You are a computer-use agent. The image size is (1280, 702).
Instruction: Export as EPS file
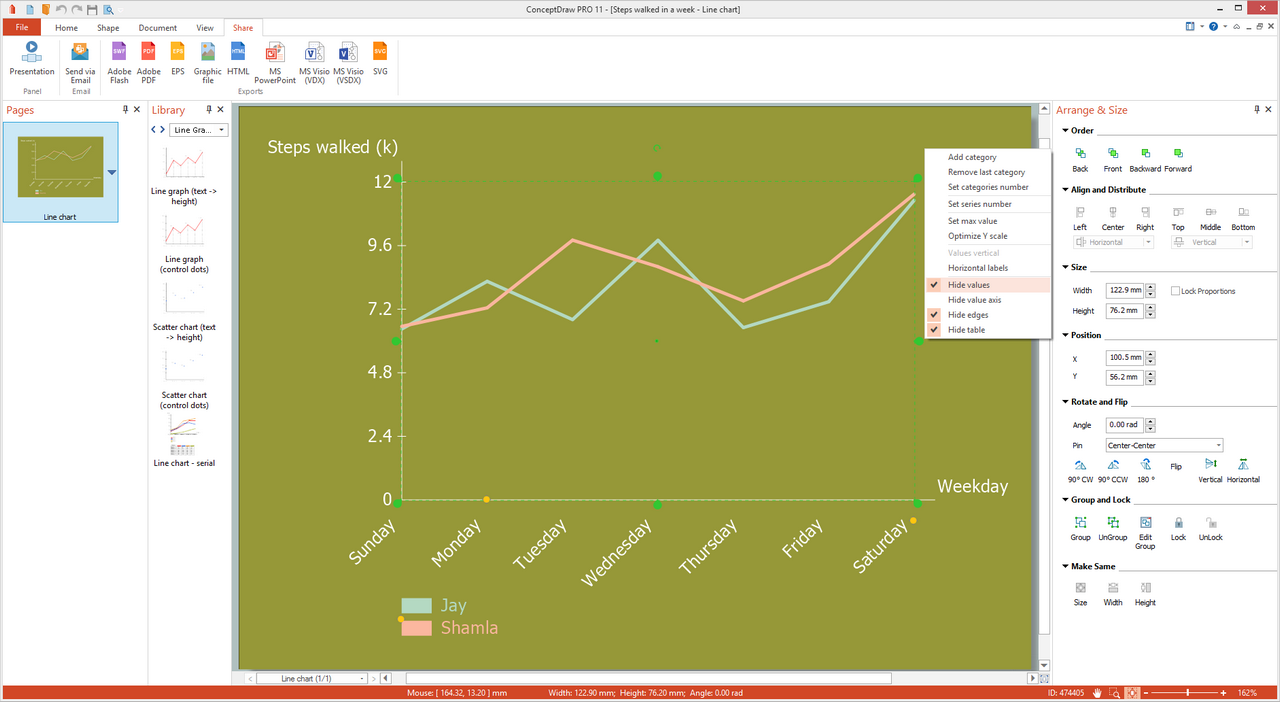point(178,58)
